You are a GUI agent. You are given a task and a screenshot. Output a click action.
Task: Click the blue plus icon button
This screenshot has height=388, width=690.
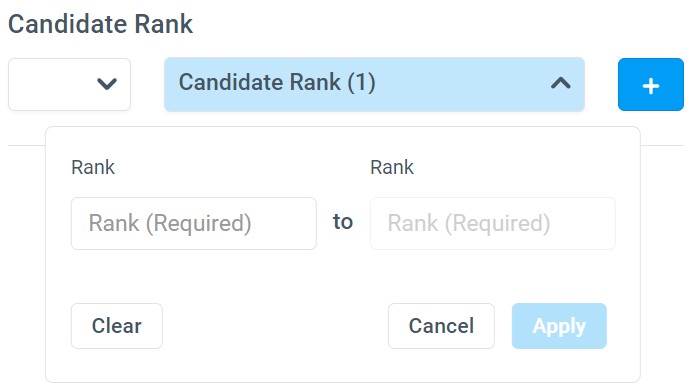tap(650, 84)
